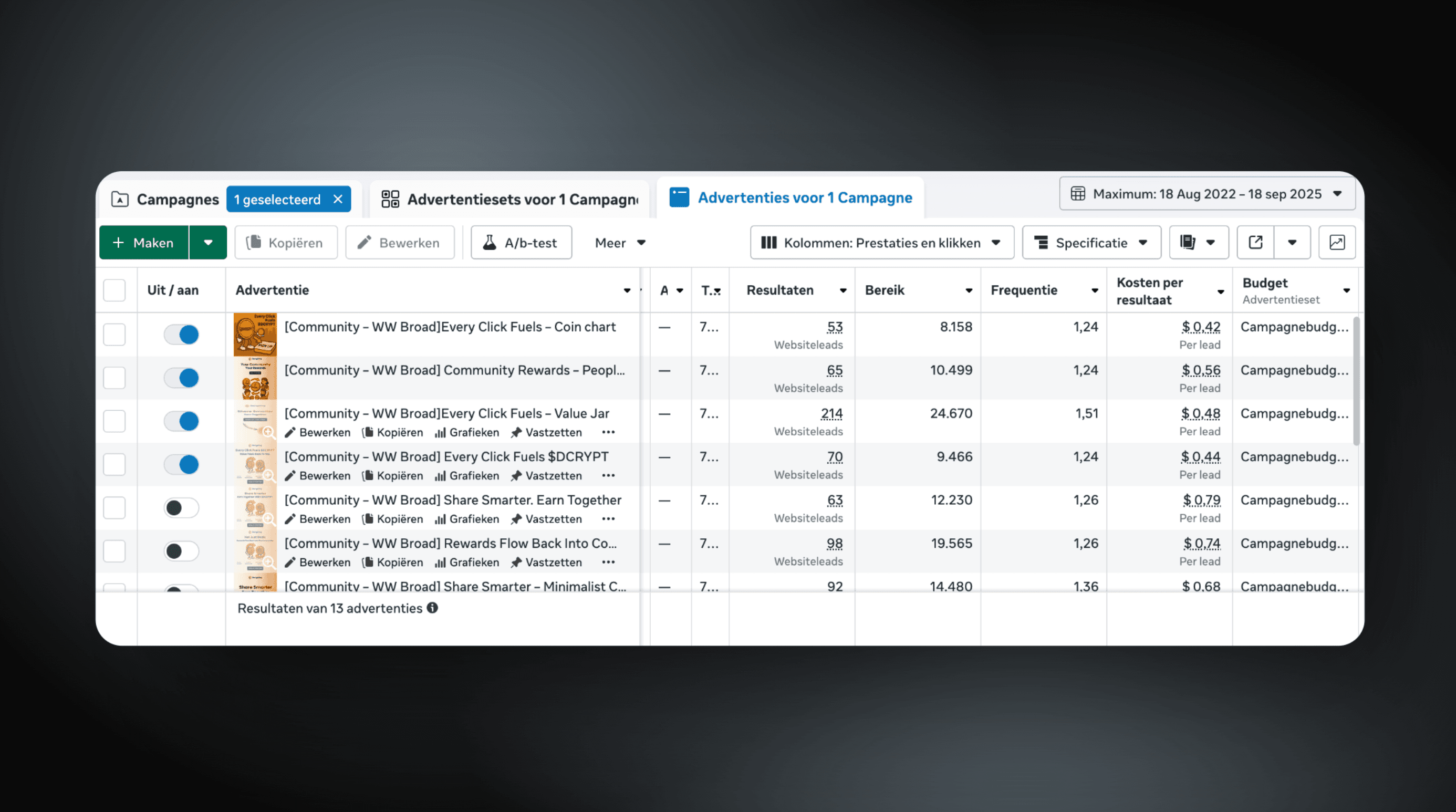Switch to the Advertentiesets voor 1 Campagne tab
The height and width of the screenshot is (812, 1456).
pos(510,200)
